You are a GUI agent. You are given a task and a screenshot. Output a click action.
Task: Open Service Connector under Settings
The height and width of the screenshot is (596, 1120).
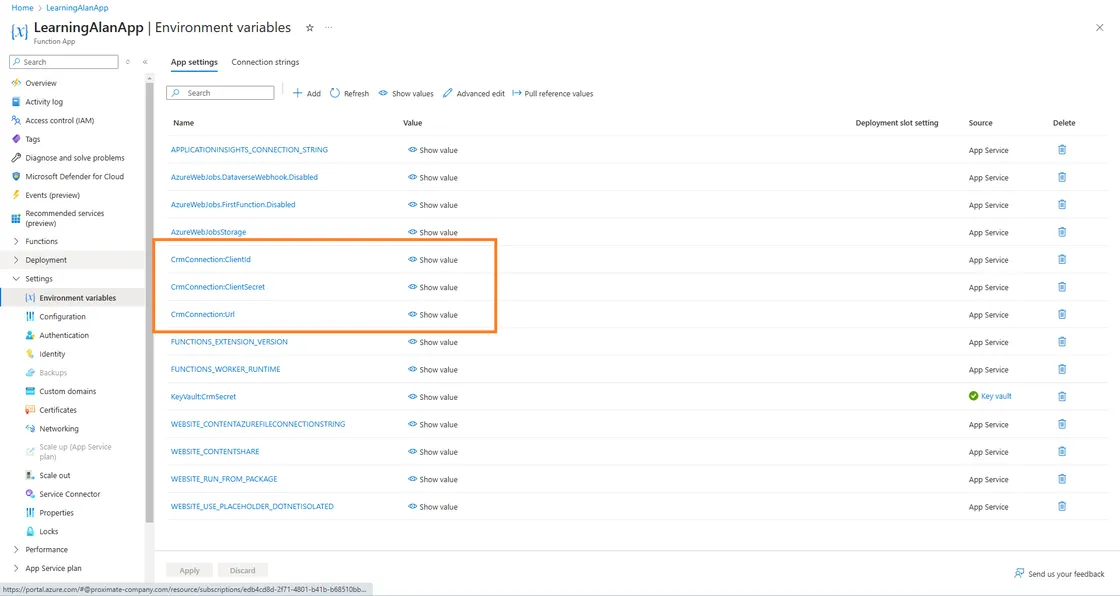pos(69,494)
